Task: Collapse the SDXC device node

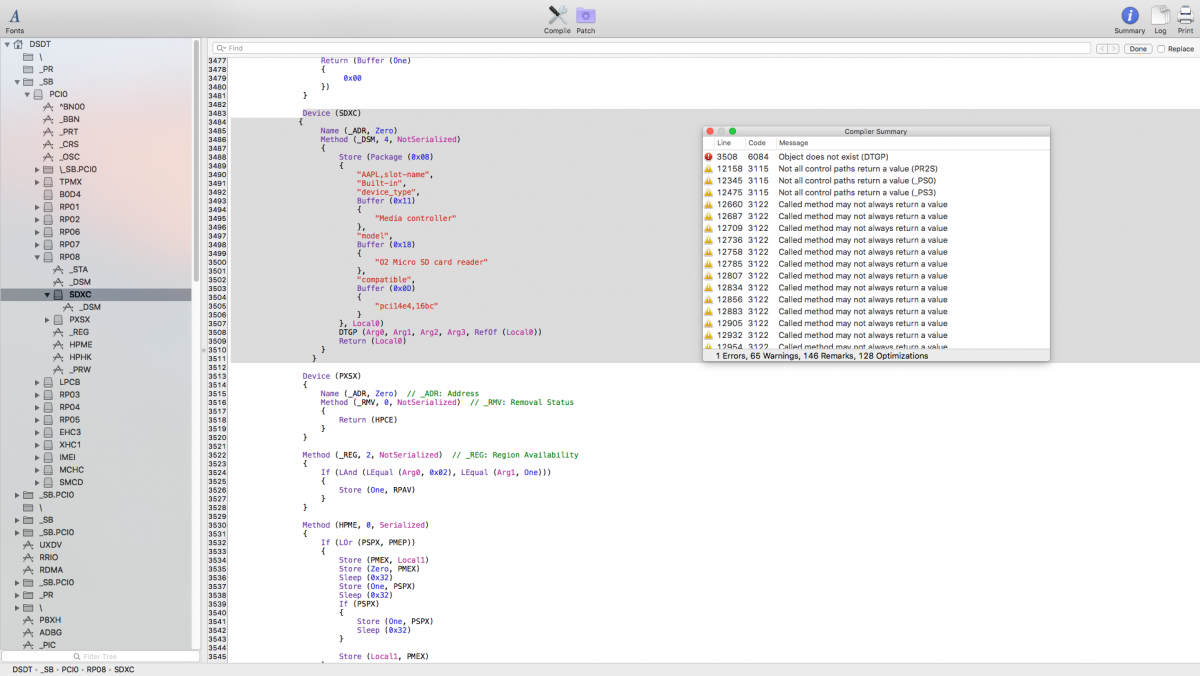Action: click(x=47, y=295)
